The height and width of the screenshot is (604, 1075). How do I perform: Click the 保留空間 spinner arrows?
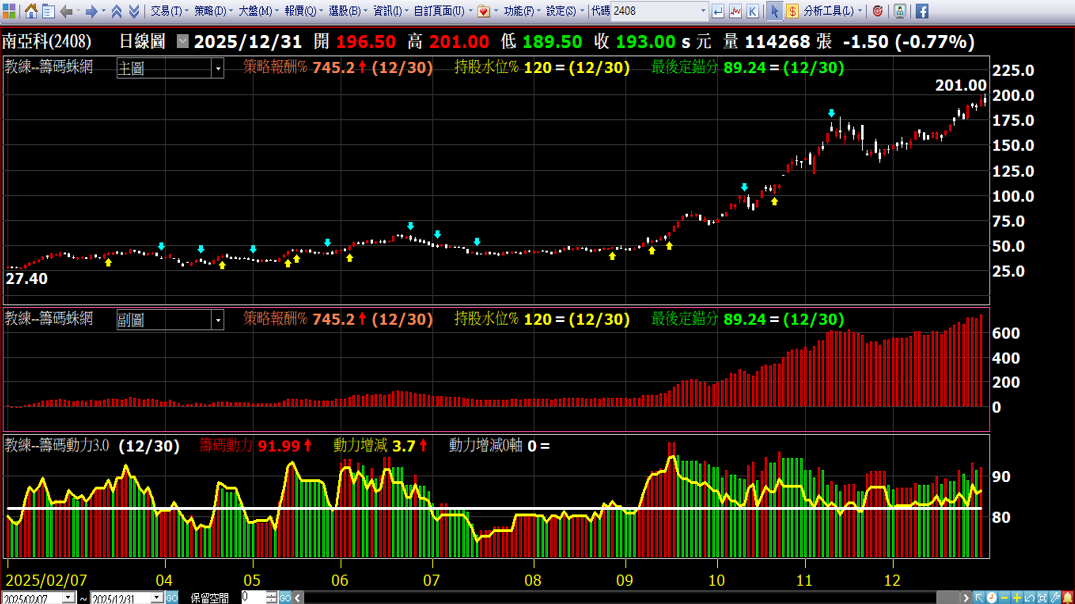tap(271, 598)
